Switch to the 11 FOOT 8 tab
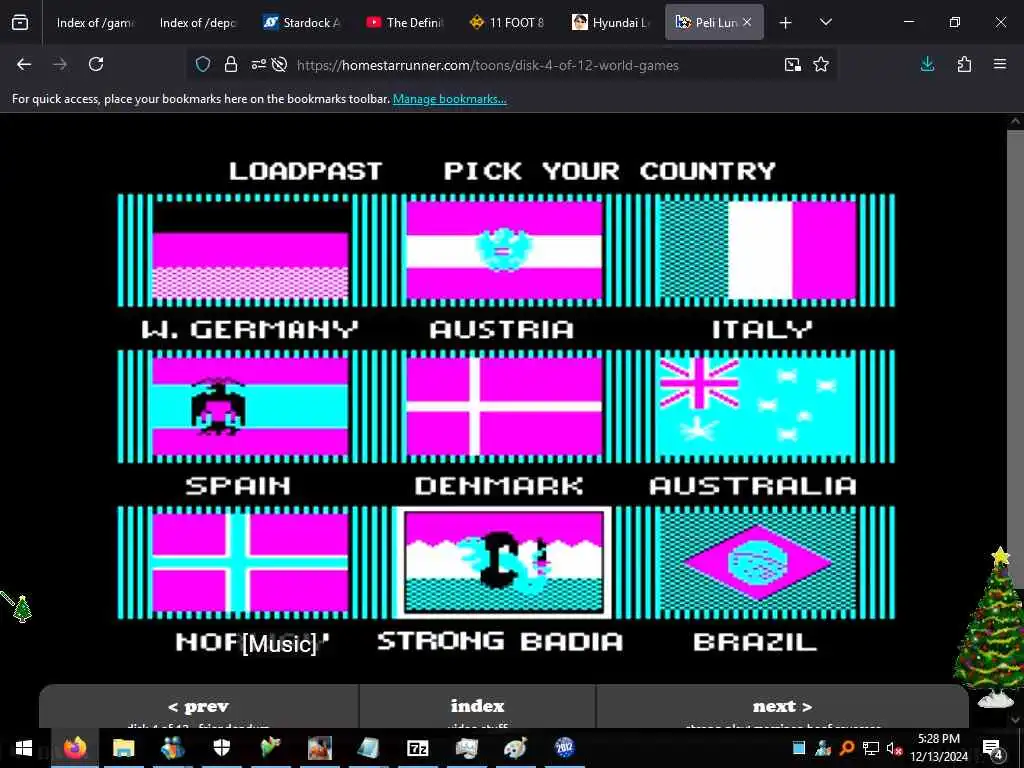Image resolution: width=1024 pixels, height=768 pixels. [x=508, y=23]
